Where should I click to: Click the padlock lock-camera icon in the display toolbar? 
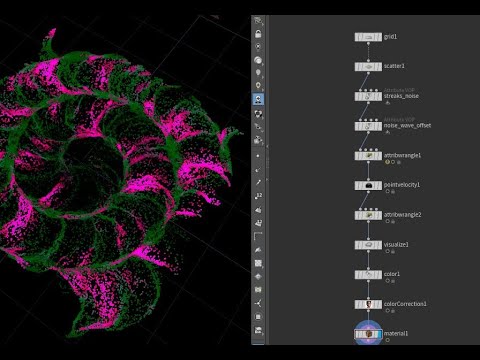point(258,34)
